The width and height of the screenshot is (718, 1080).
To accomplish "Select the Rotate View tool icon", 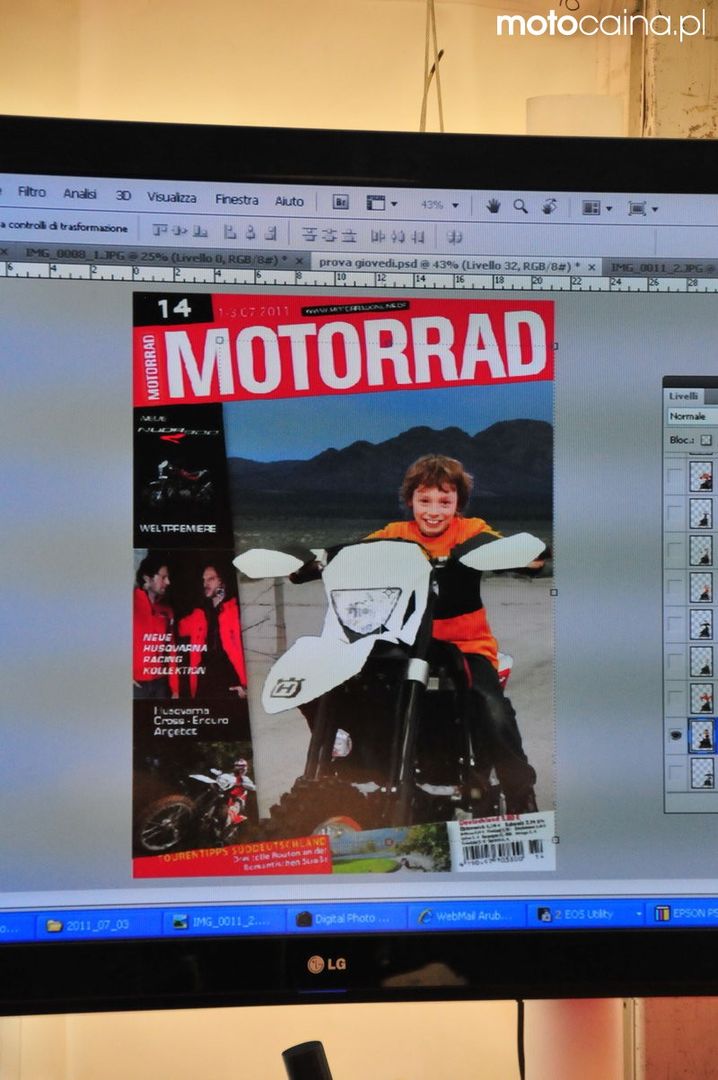I will (x=549, y=206).
